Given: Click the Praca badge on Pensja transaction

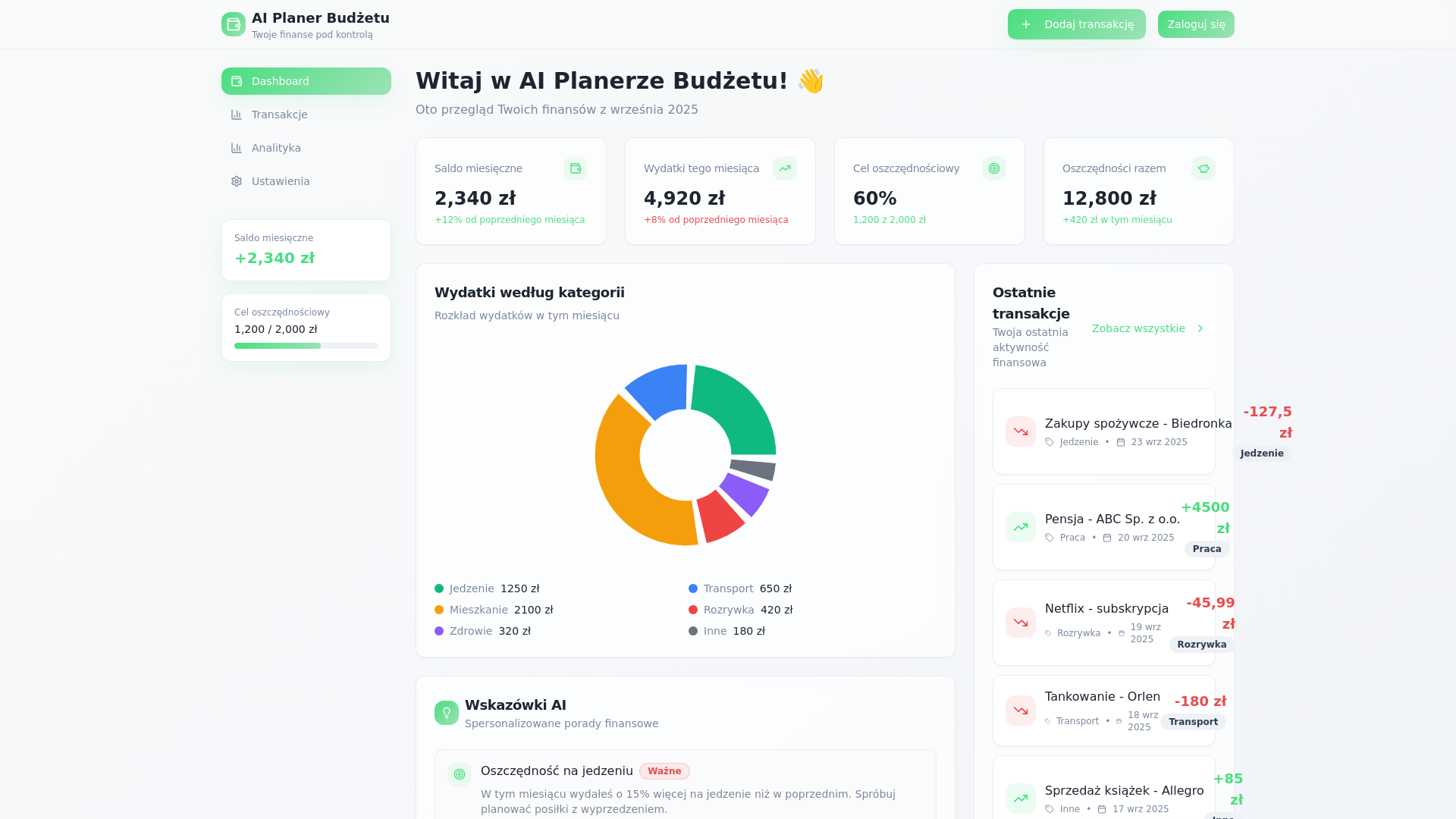Looking at the screenshot, I should pyautogui.click(x=1207, y=549).
